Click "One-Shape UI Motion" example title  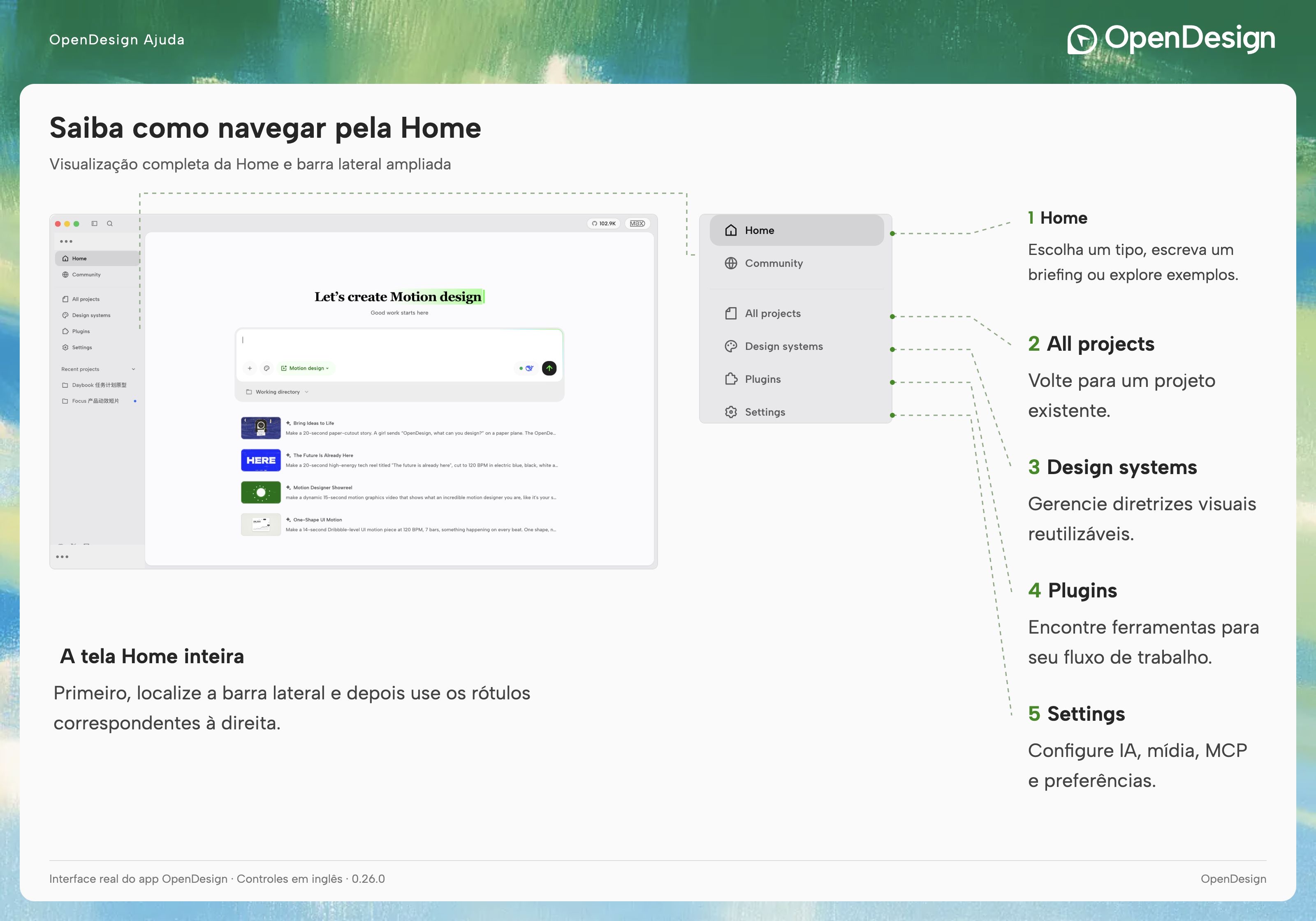[x=317, y=520]
